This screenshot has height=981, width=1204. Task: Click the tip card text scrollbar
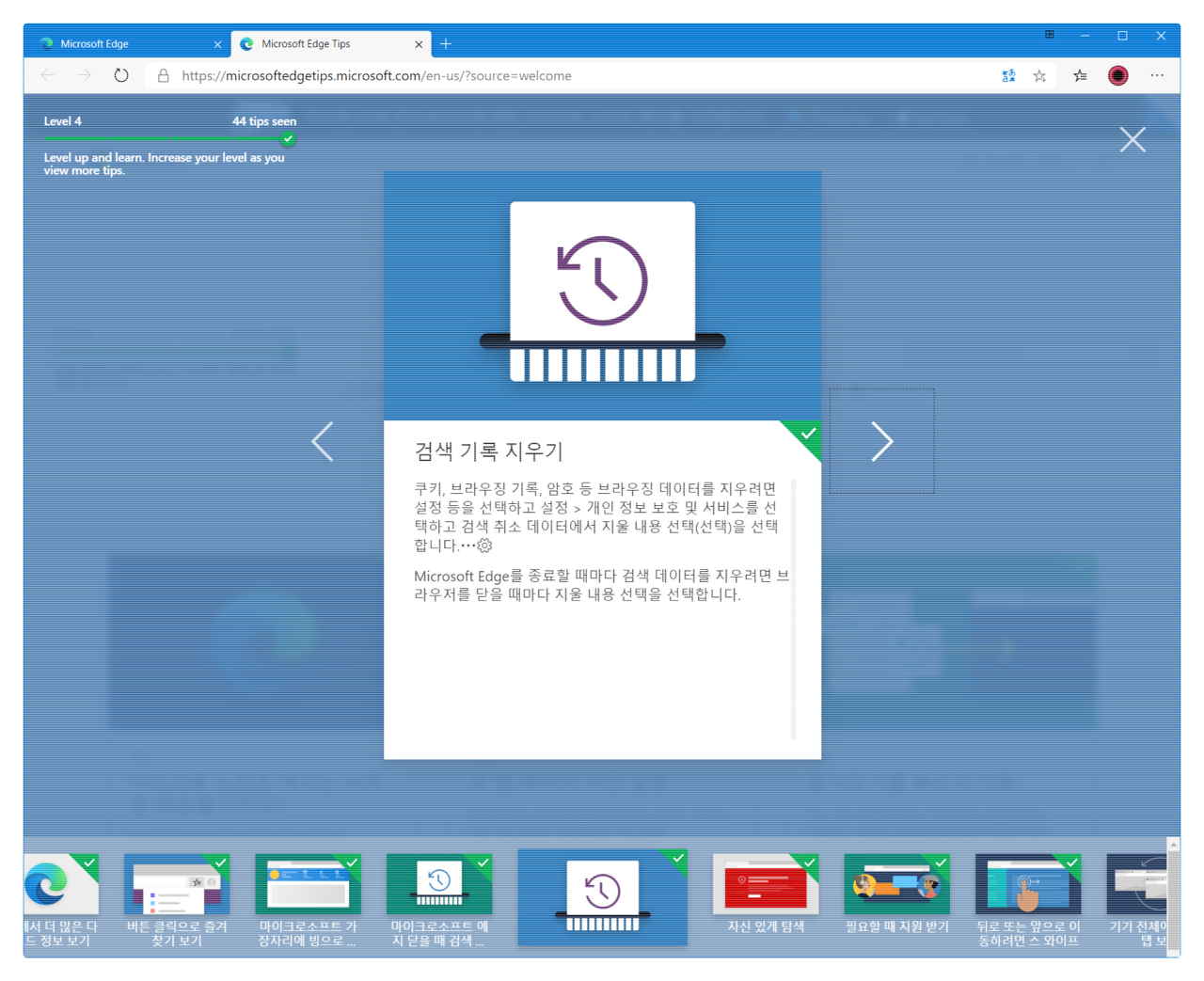794,609
